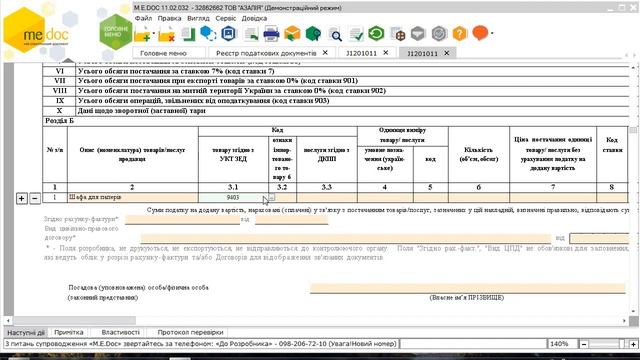Close the inactive white J1201011 tab

[385, 53]
